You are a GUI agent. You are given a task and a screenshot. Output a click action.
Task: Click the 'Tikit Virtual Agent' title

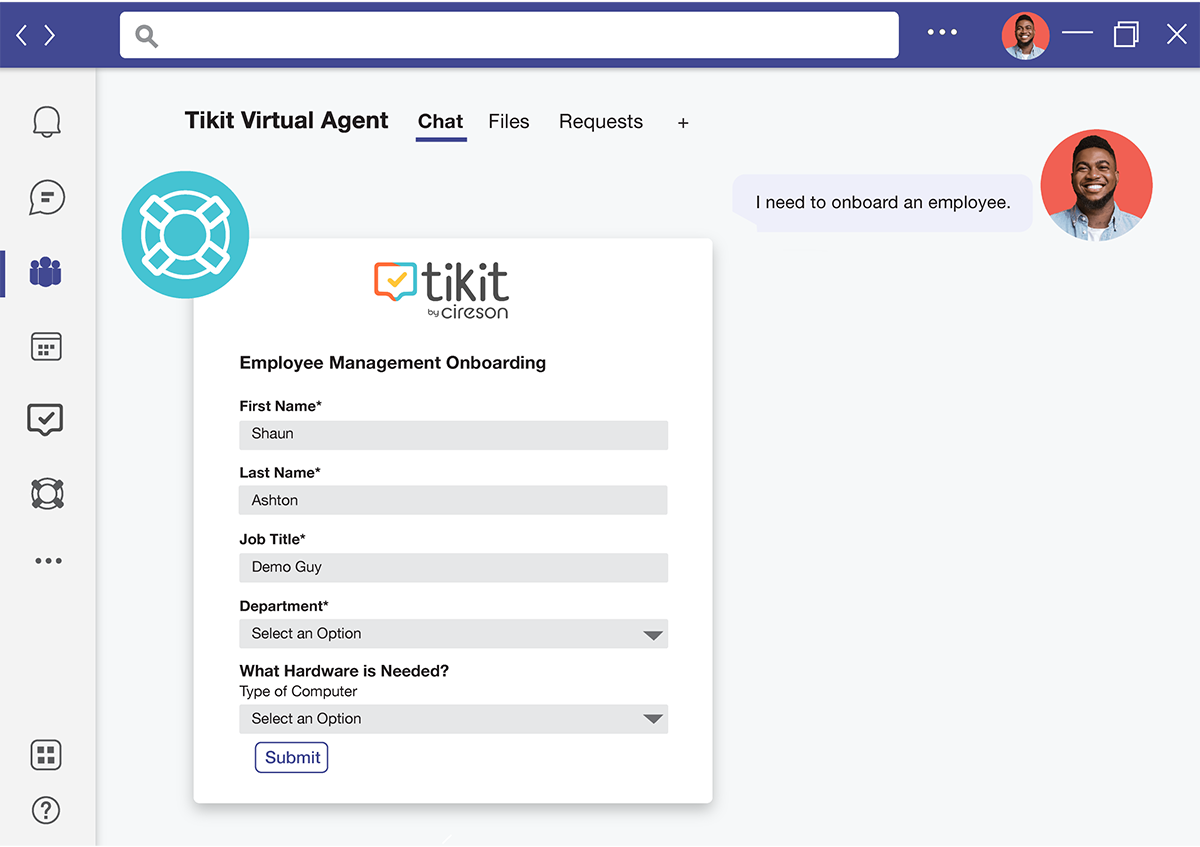[x=286, y=121]
